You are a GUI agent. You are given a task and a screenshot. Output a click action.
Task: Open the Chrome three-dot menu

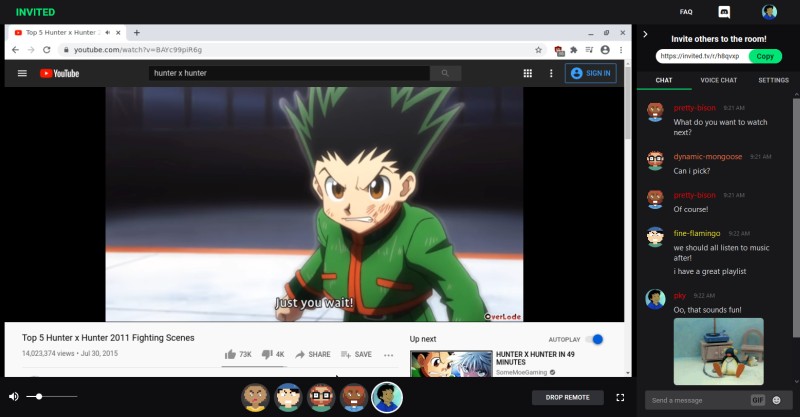[x=621, y=50]
